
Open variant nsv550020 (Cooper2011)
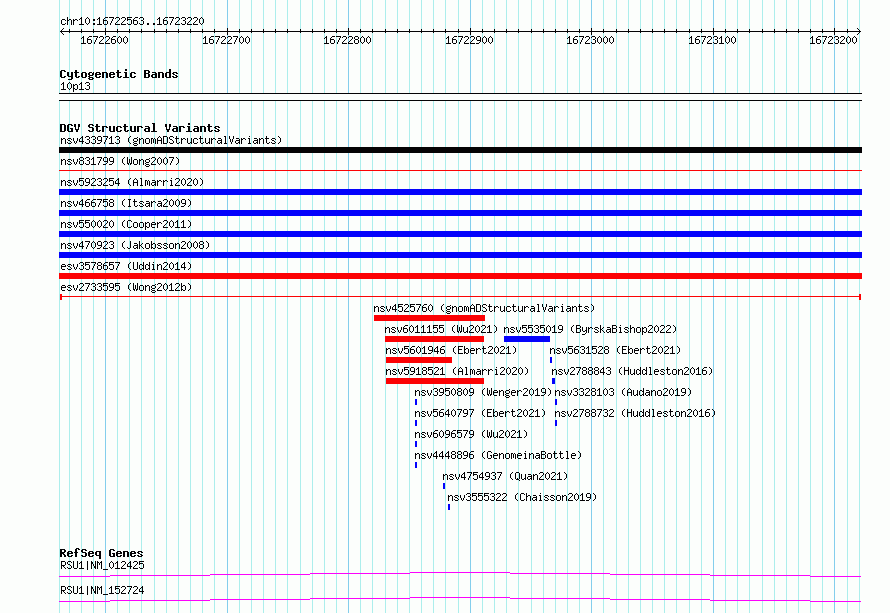click(126, 224)
